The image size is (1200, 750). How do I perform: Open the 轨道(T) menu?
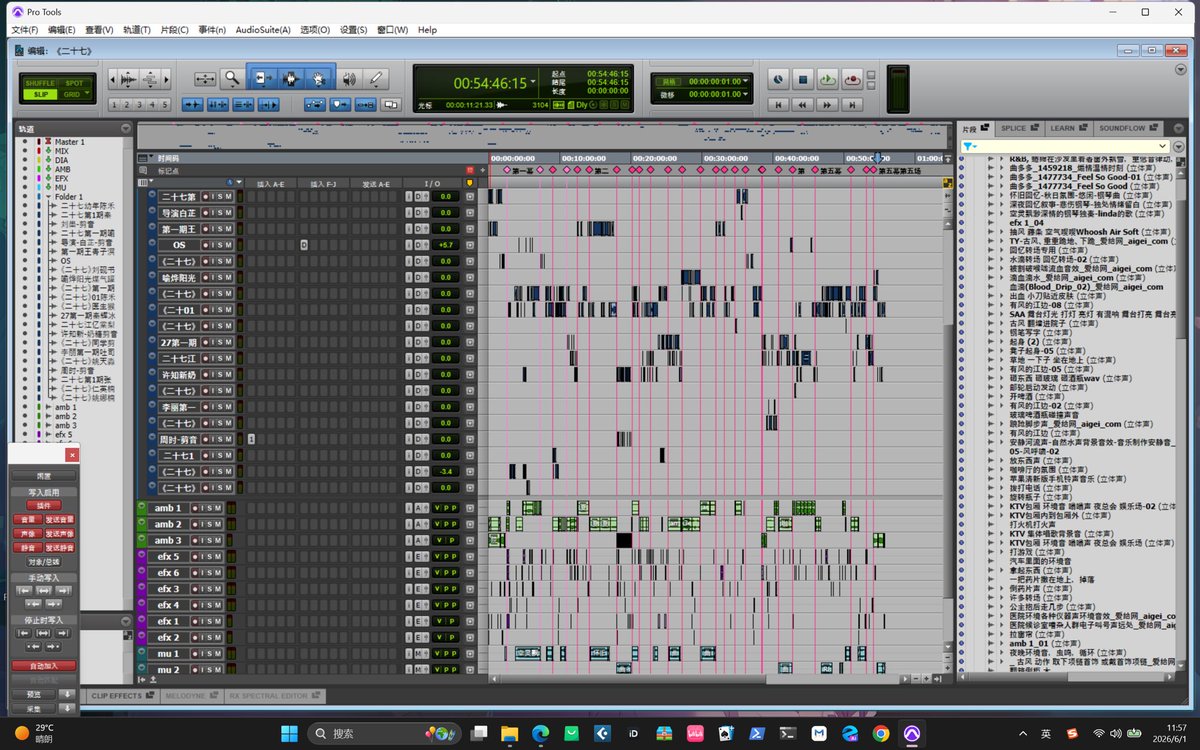[x=137, y=30]
